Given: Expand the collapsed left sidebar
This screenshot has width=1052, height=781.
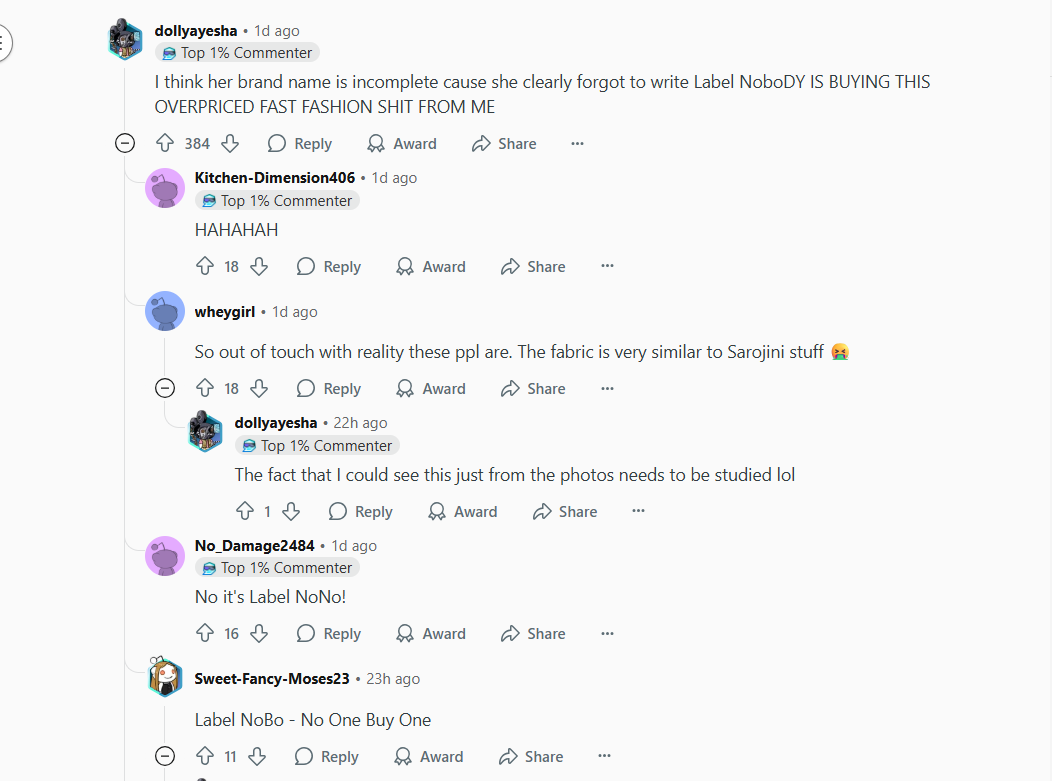Looking at the screenshot, I should (3, 43).
